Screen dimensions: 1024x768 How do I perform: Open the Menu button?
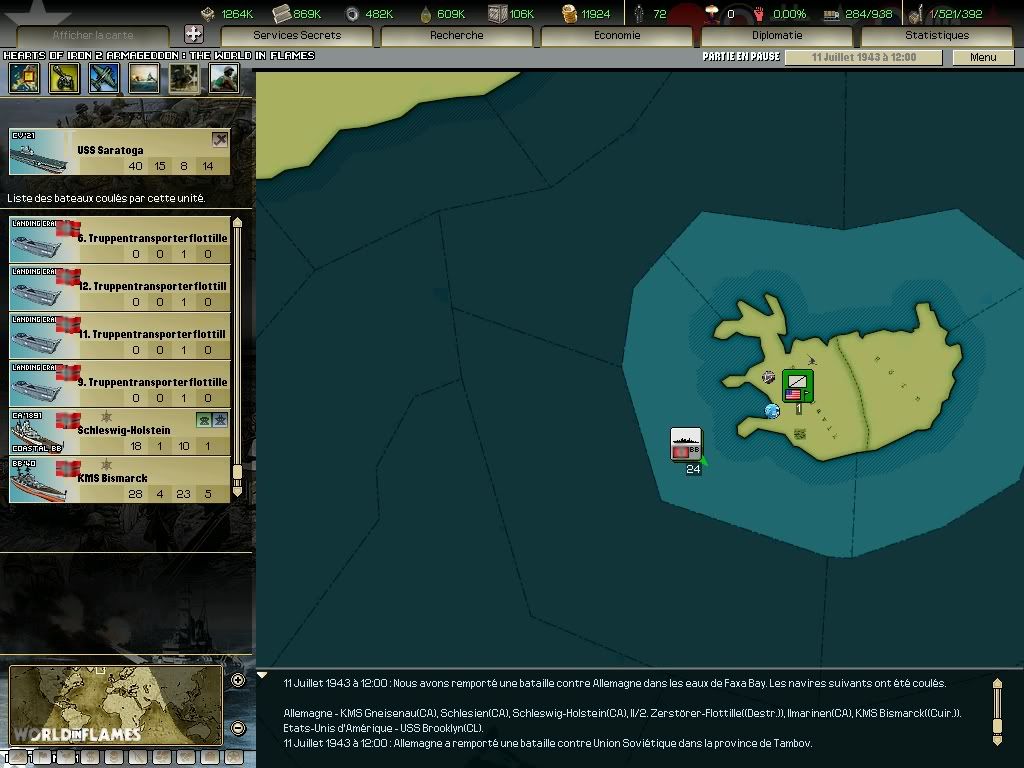983,57
